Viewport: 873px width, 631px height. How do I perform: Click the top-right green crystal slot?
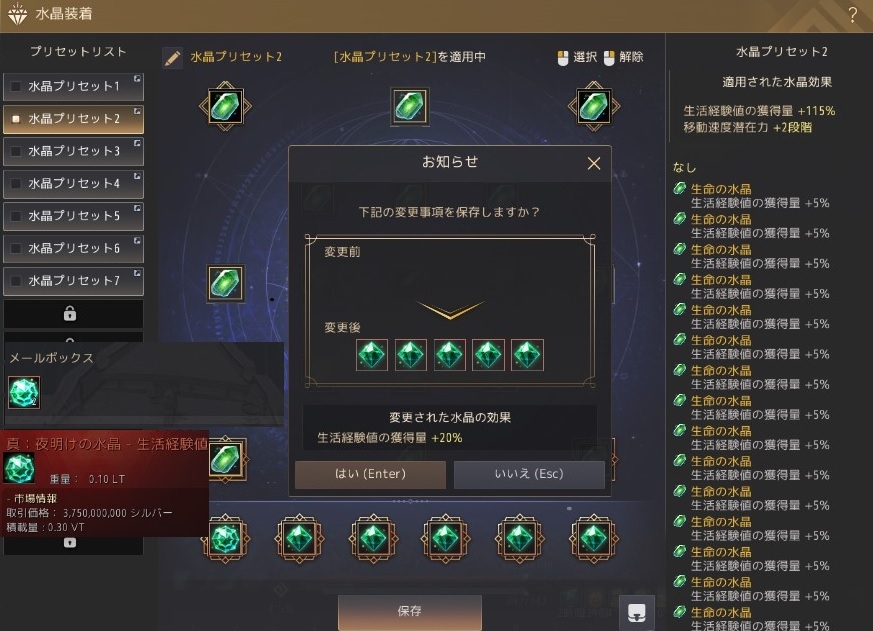tap(594, 106)
